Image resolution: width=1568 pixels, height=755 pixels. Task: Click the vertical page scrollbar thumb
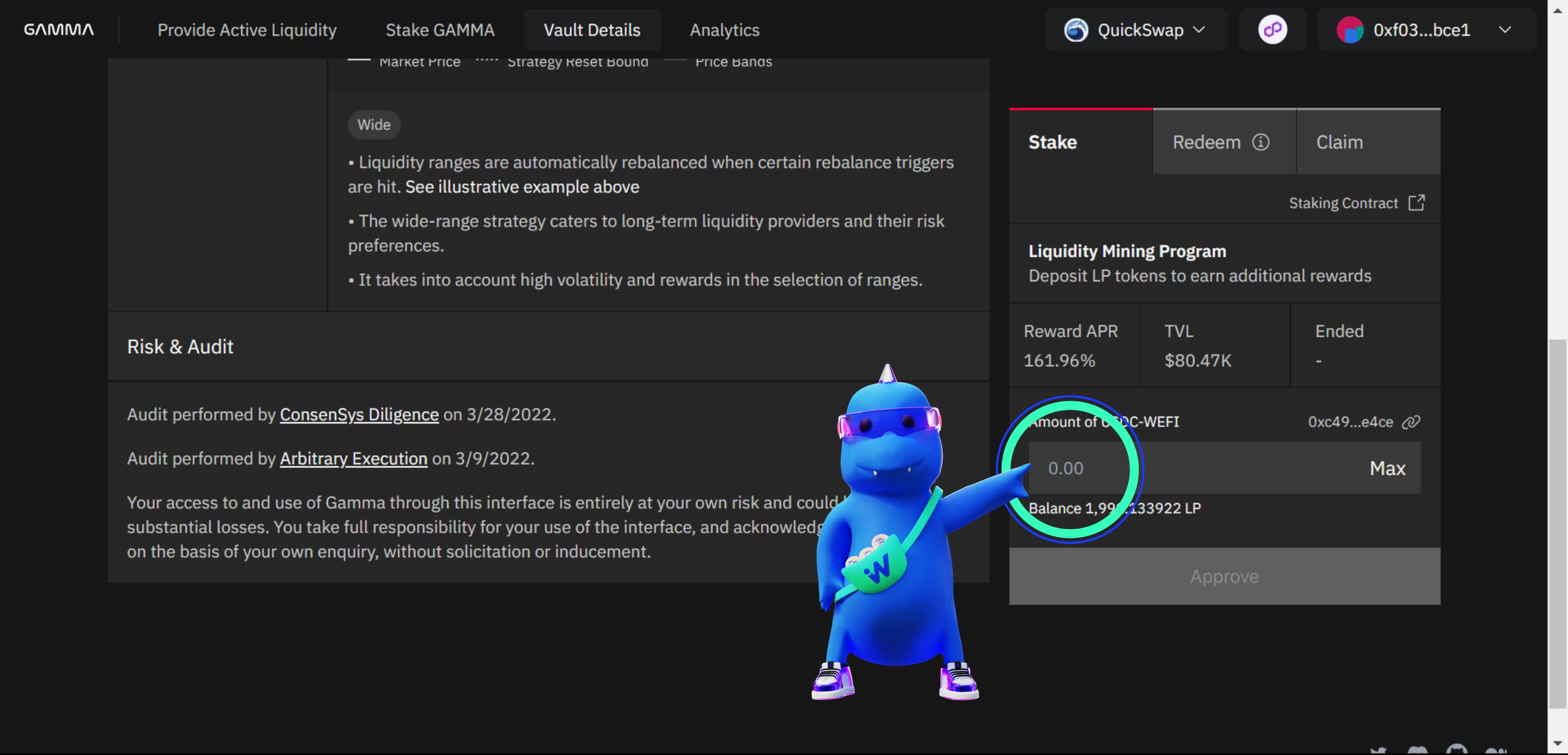point(1558,524)
